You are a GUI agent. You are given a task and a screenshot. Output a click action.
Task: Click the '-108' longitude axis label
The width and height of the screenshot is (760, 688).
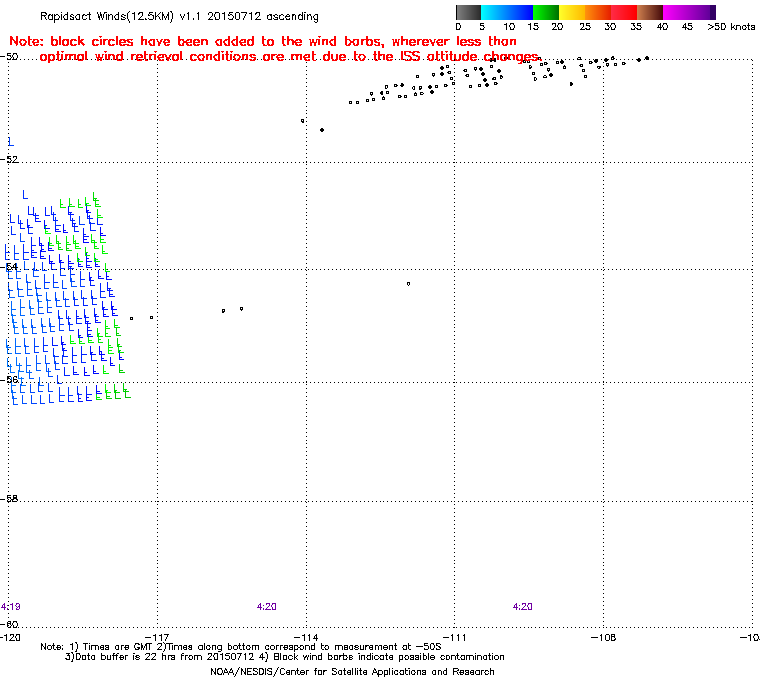(603, 638)
